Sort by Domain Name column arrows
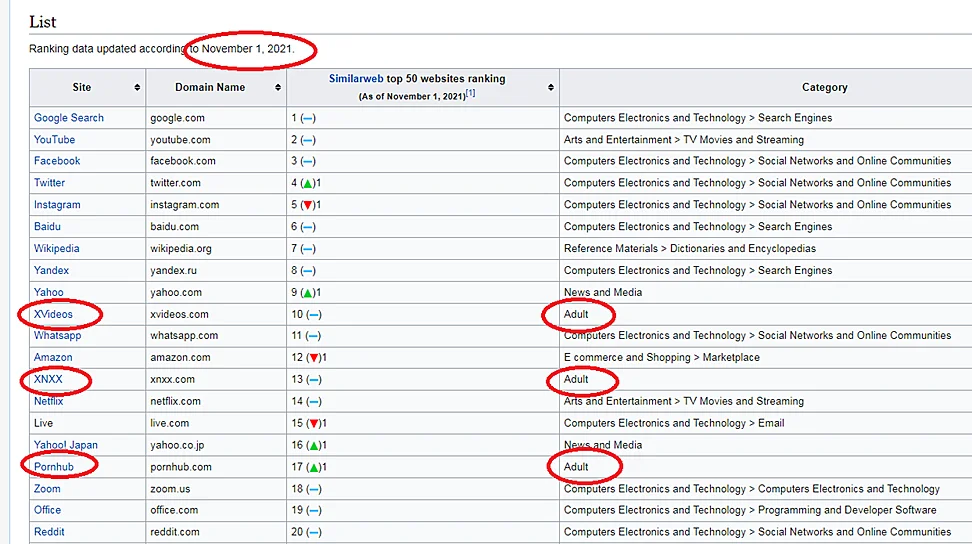The width and height of the screenshot is (972, 544). [x=278, y=87]
